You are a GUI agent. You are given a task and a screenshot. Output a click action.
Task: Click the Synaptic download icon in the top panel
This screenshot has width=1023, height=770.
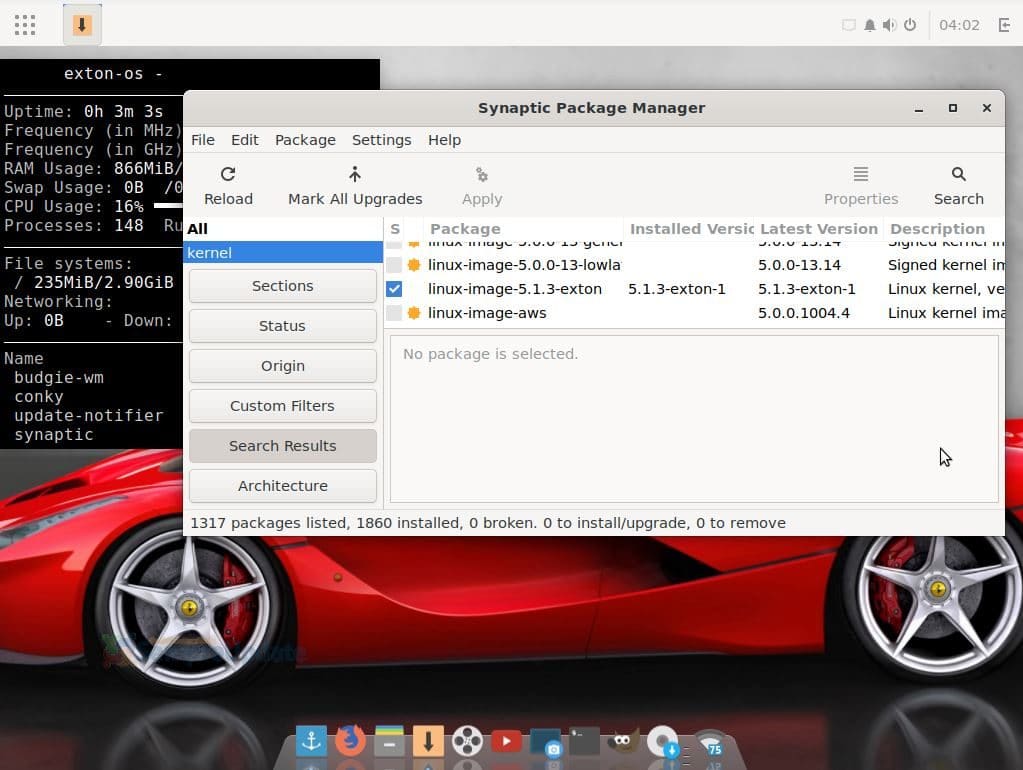(x=82, y=25)
